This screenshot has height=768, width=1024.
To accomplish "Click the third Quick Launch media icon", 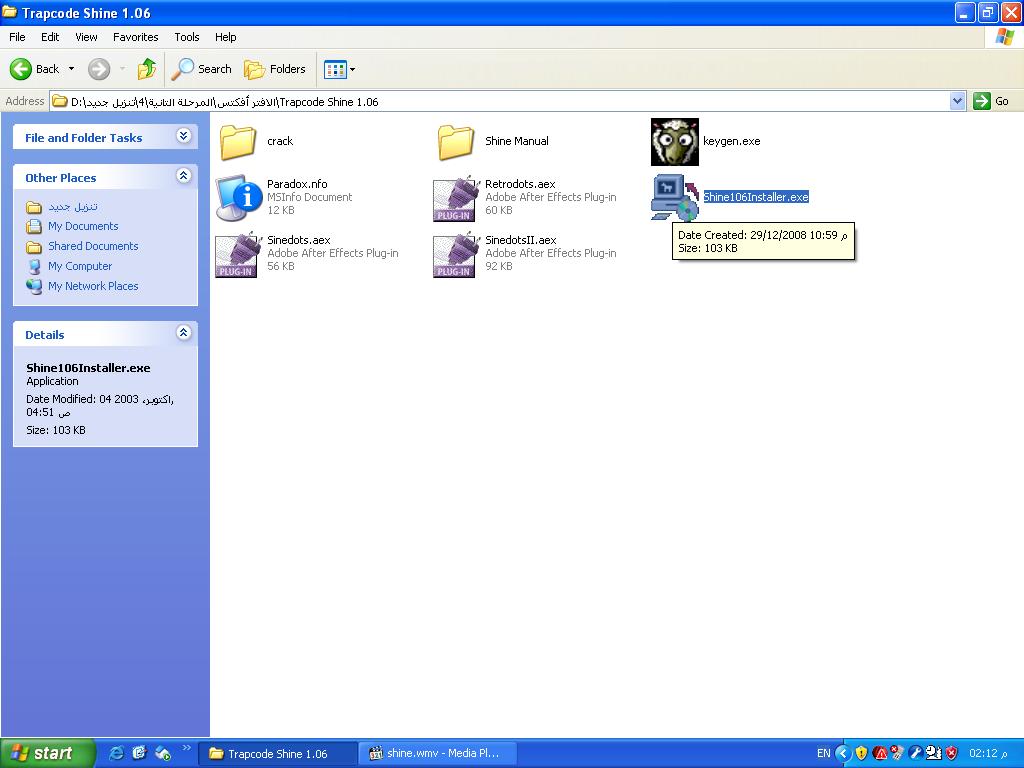I will (x=162, y=753).
